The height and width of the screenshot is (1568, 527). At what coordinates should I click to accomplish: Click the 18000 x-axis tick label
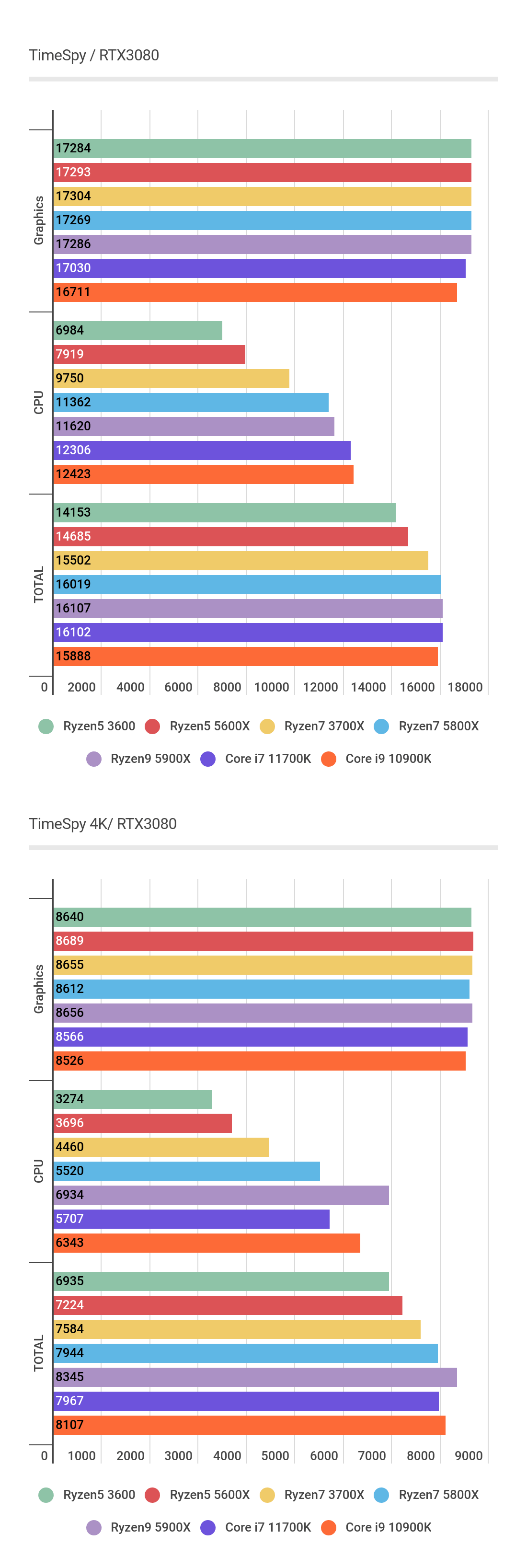click(x=465, y=687)
